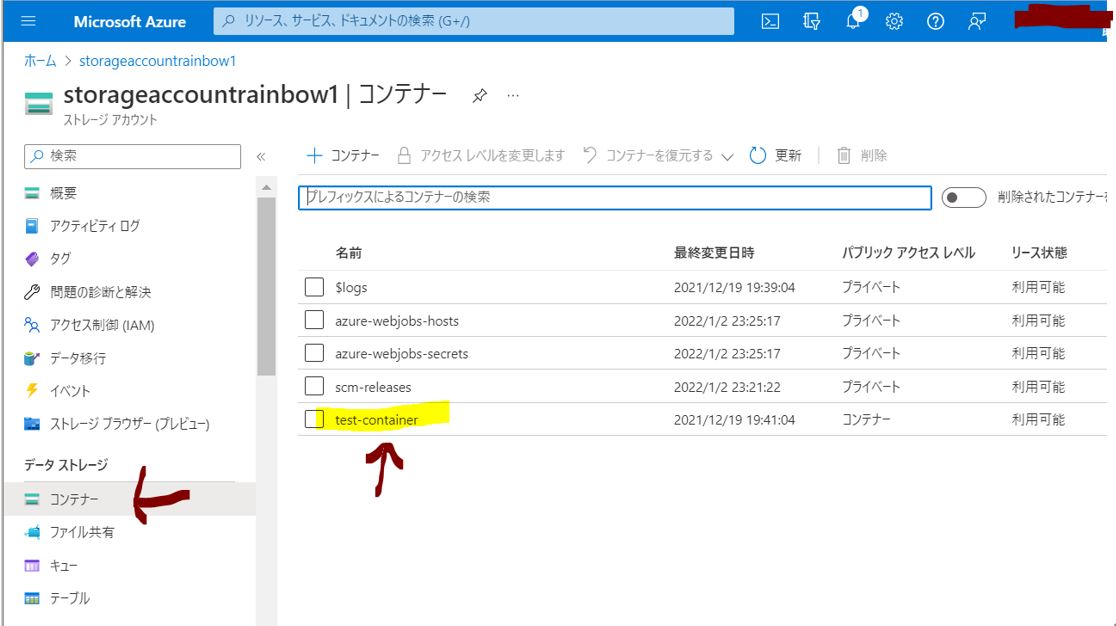Image resolution: width=1116 pixels, height=626 pixels.
Task: Select the $logs container checkbox
Action: pyautogui.click(x=314, y=287)
